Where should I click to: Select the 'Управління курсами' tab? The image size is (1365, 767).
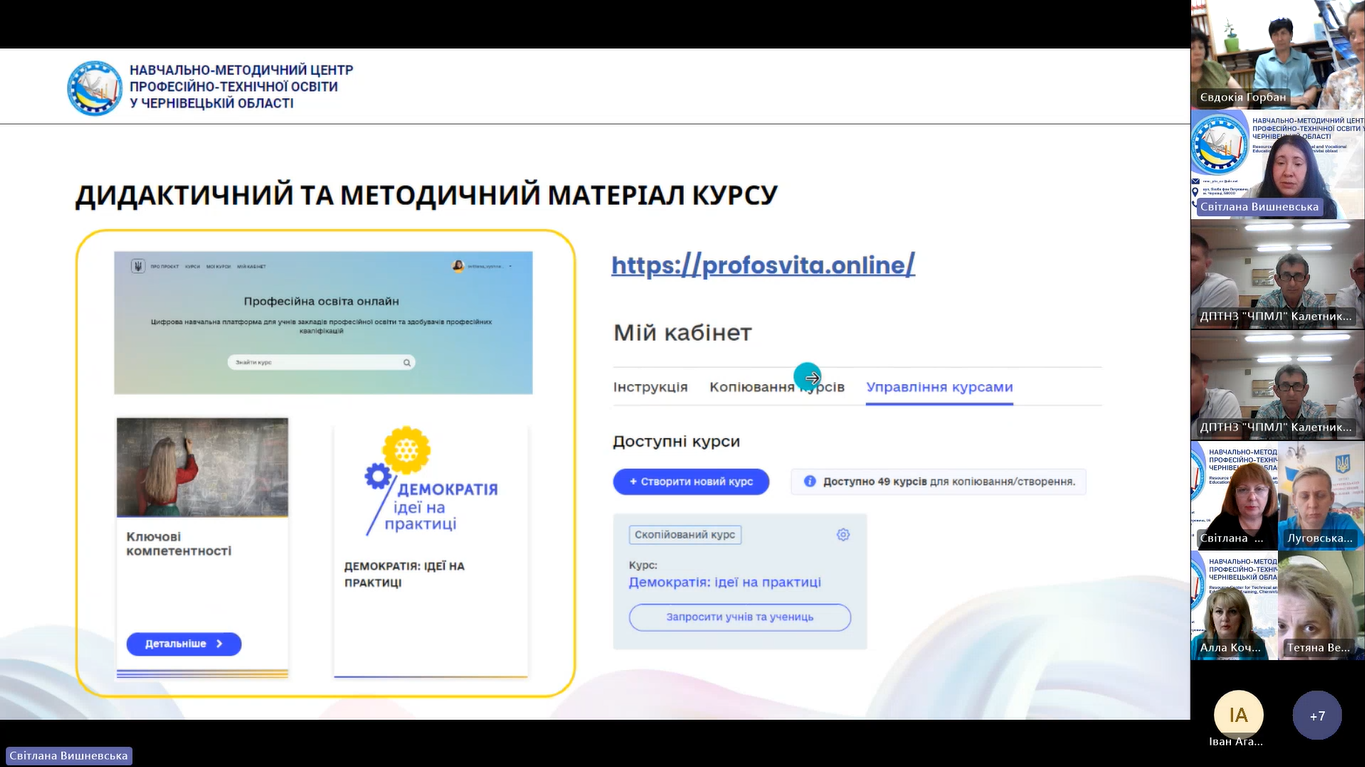tap(939, 387)
